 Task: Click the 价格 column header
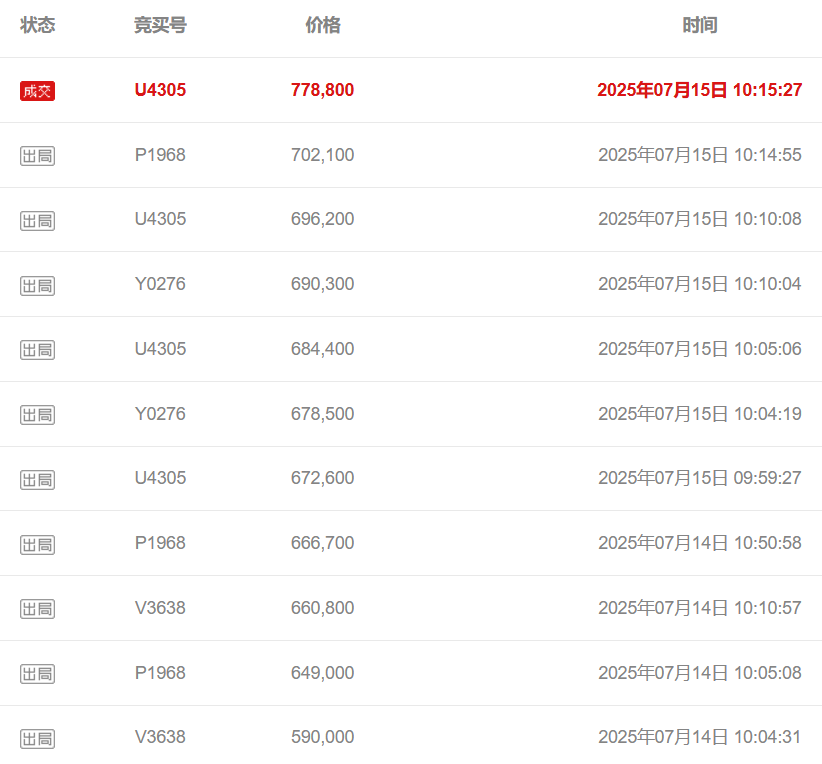point(322,26)
